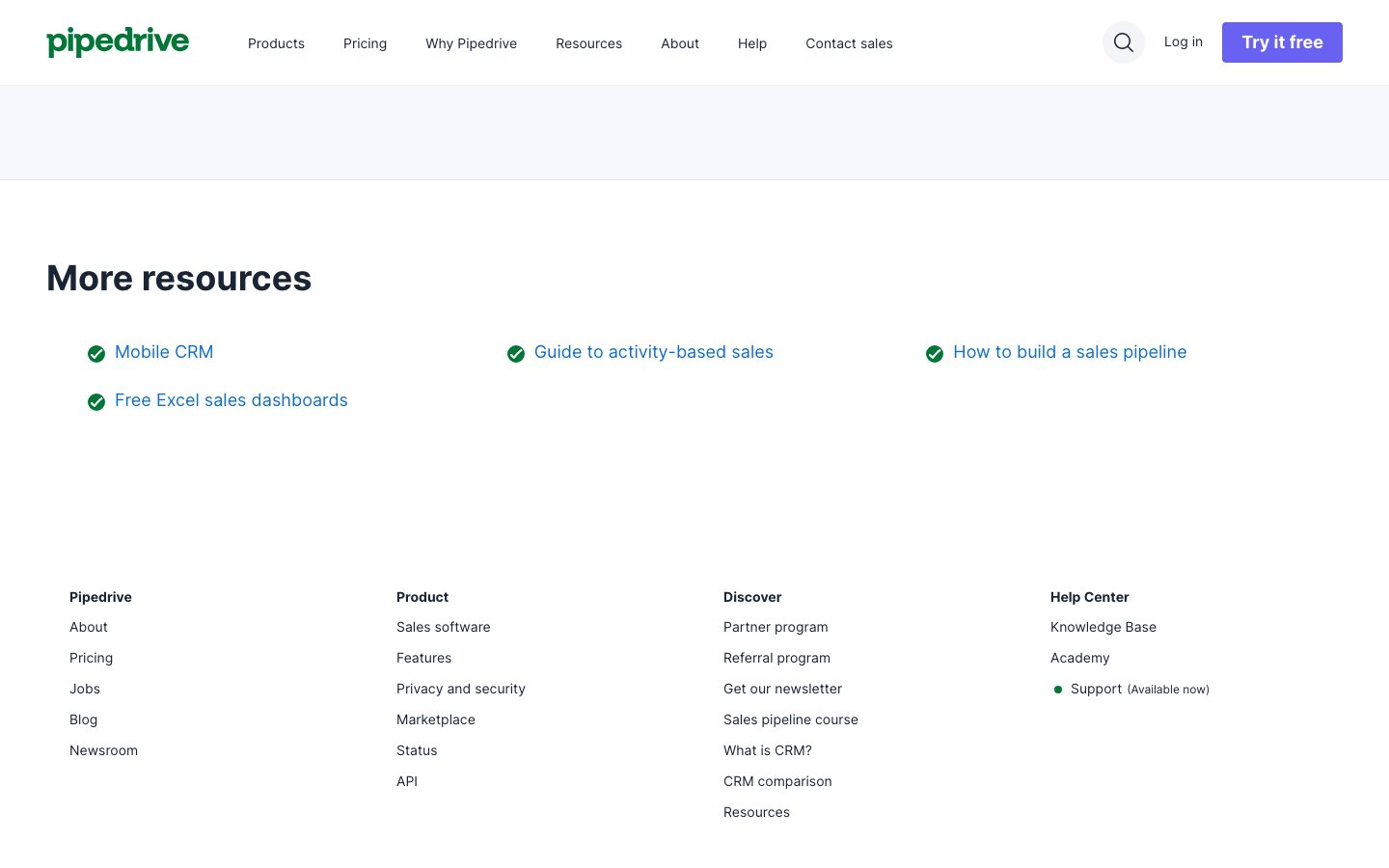
Task: Open the Products menu
Action: (276, 43)
